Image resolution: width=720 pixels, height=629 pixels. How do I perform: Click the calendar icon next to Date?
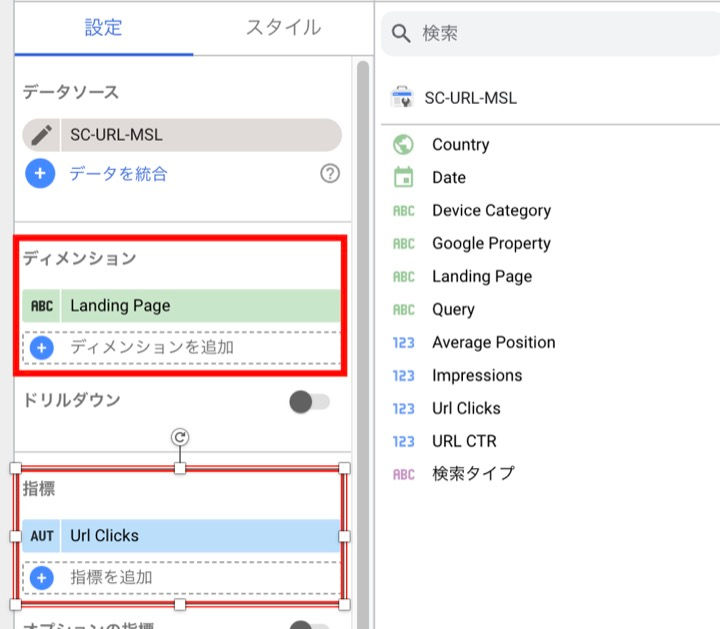tap(403, 177)
